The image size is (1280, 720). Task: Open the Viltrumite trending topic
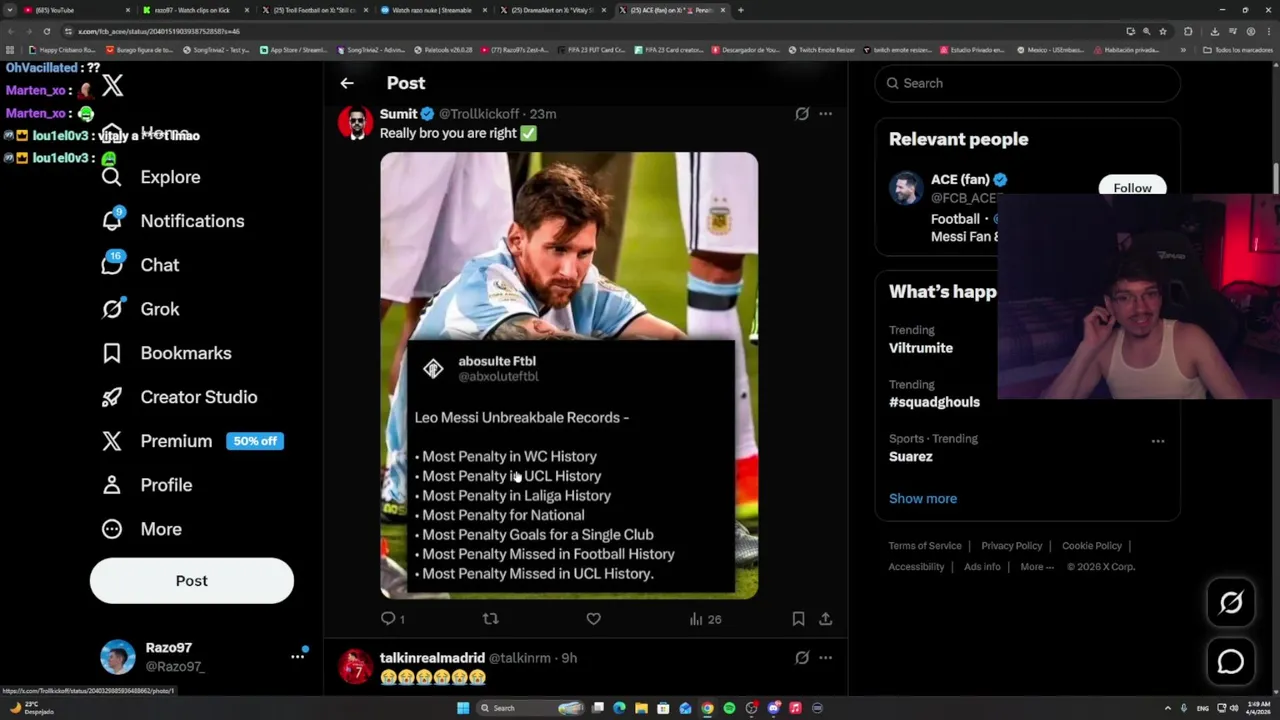(921, 348)
